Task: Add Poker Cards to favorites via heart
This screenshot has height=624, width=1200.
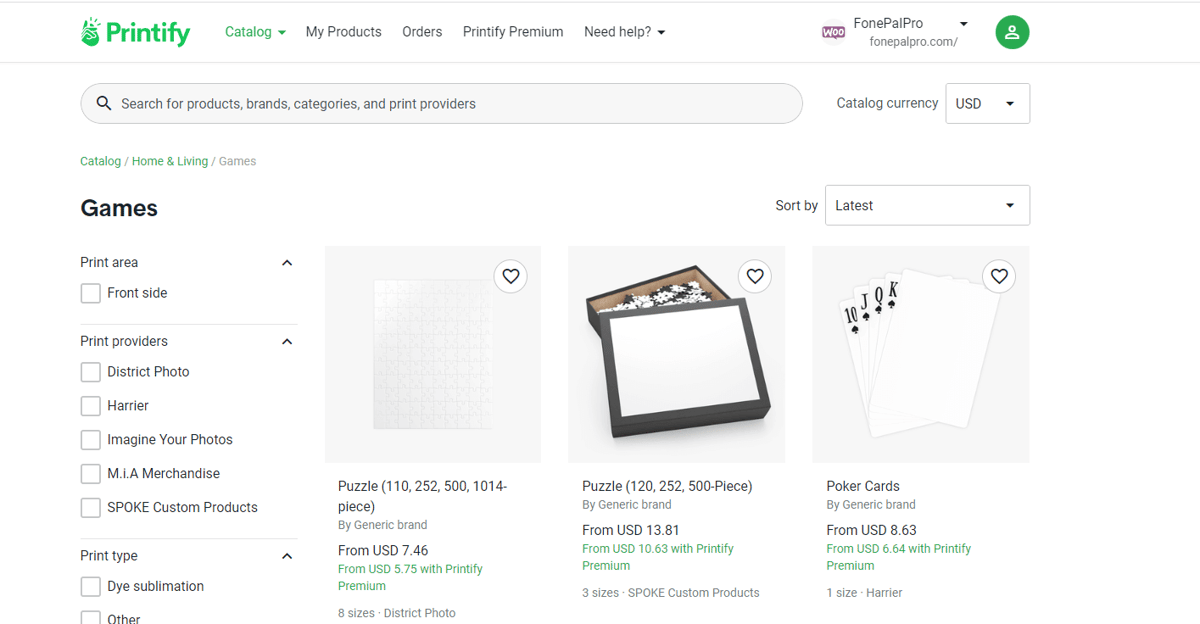Action: (x=999, y=276)
